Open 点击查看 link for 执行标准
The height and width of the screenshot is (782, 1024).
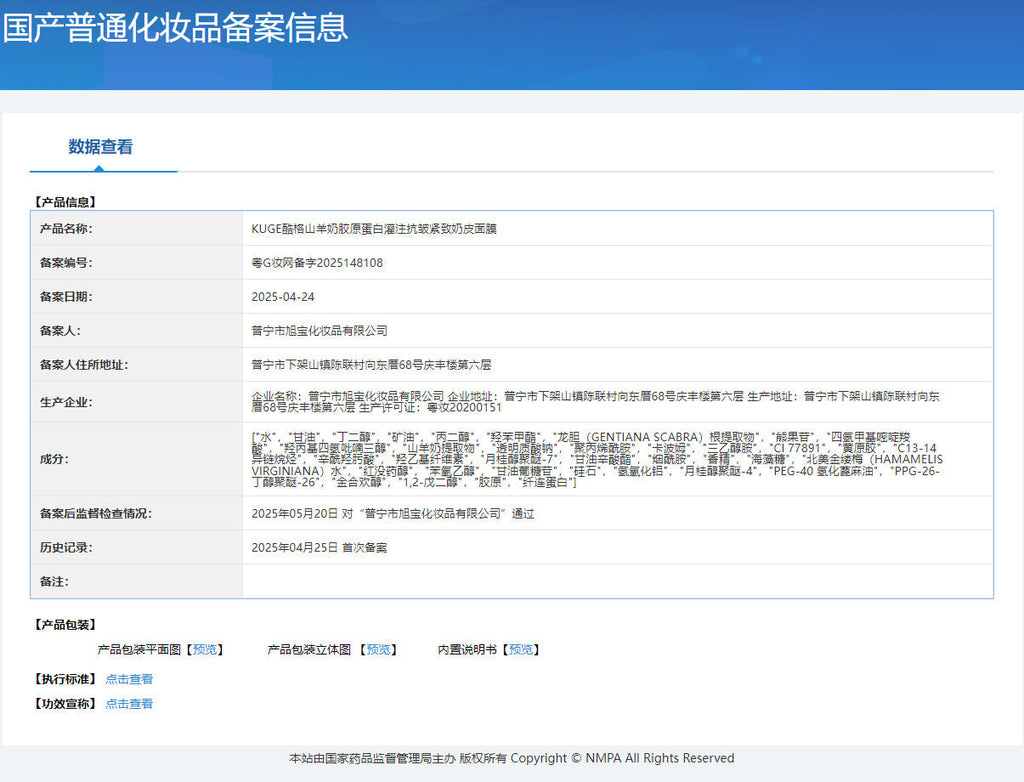(129, 679)
